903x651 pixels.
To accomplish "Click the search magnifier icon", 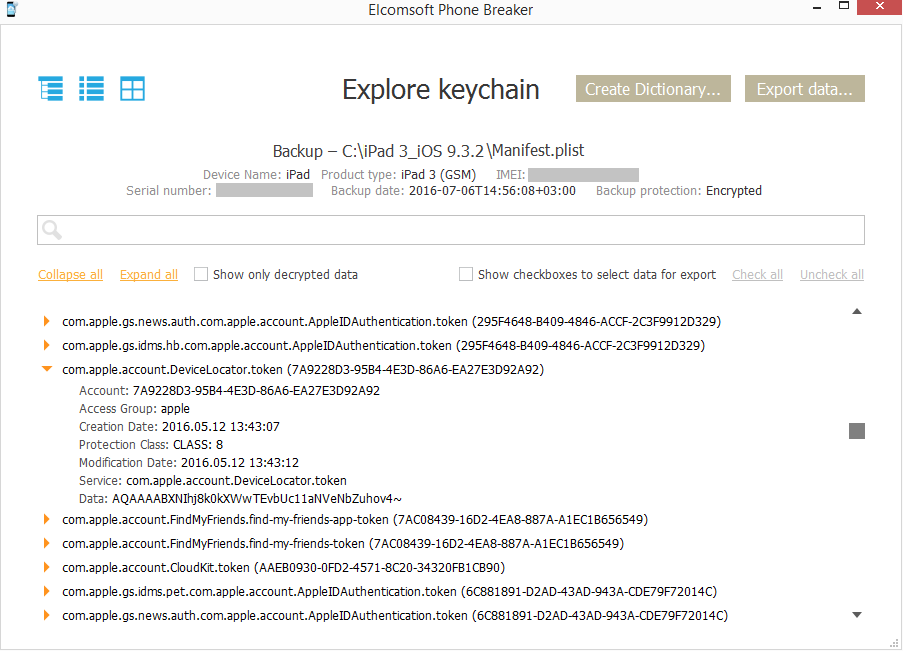I will (52, 230).
